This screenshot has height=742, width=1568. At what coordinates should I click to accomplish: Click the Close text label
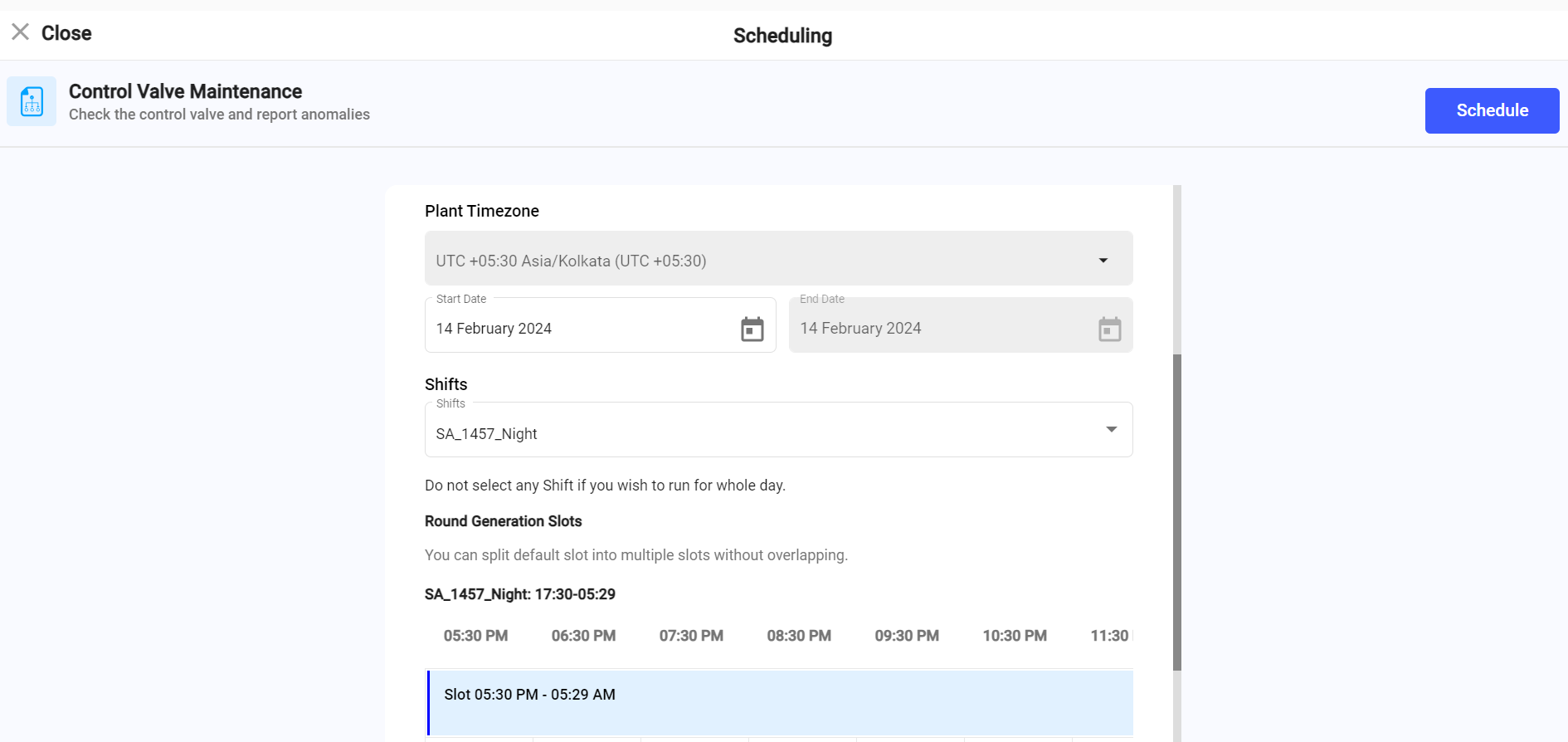coord(66,33)
